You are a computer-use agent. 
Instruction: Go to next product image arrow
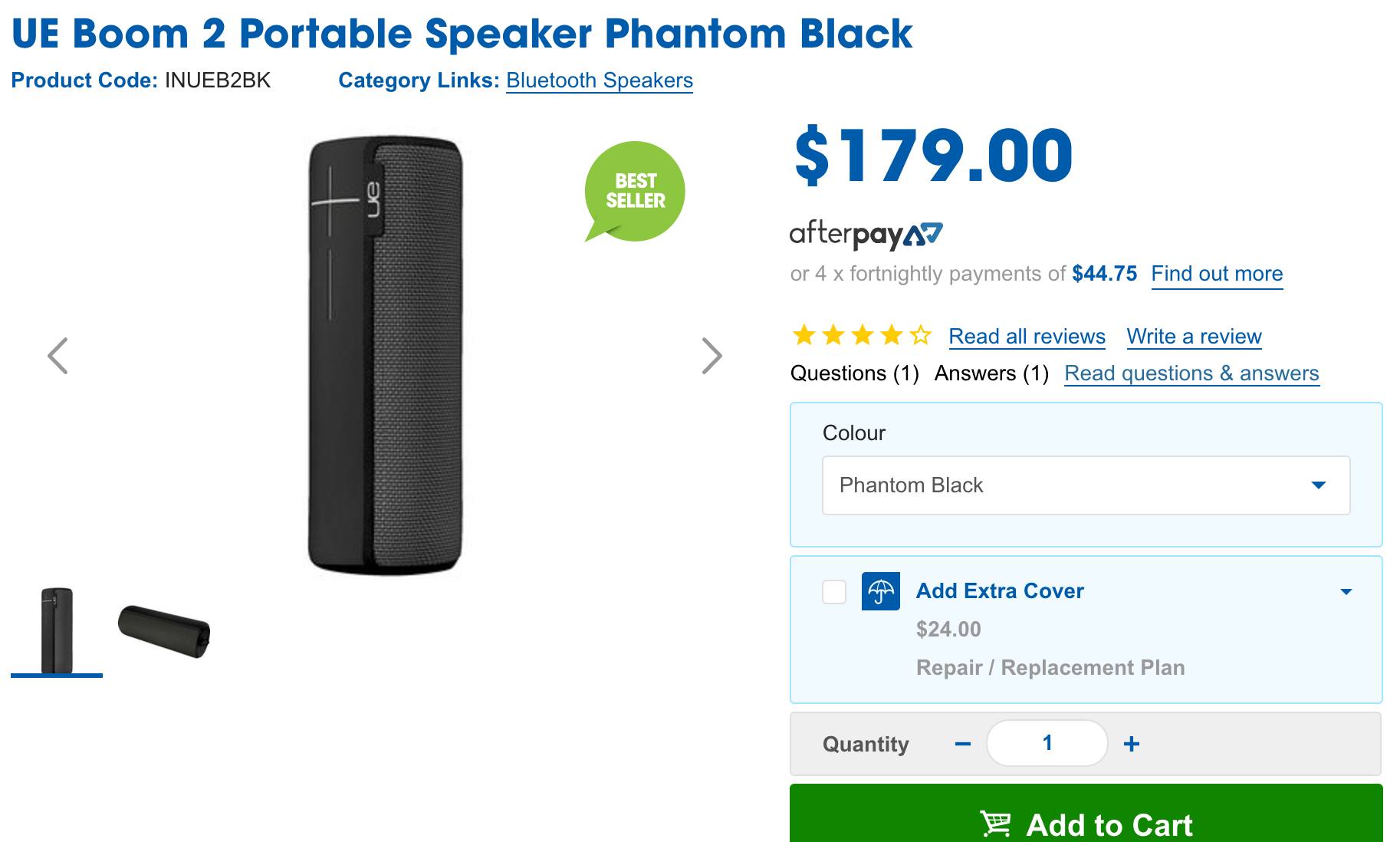712,356
